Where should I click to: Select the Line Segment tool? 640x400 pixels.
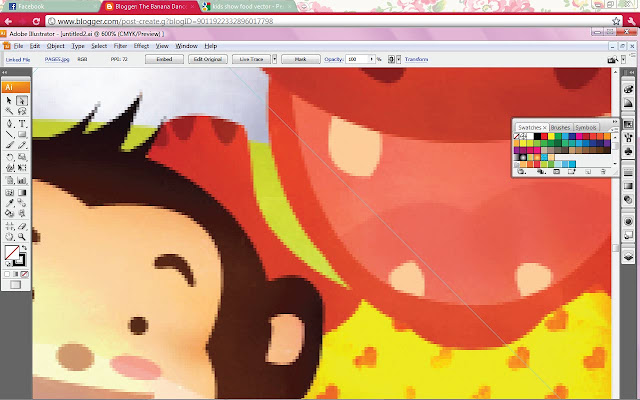[x=9, y=135]
